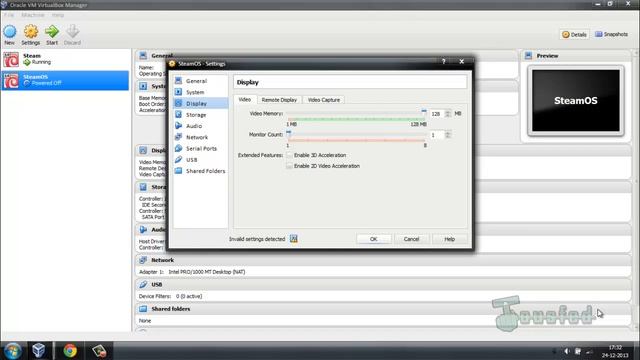Viewport: 640px width, 360px height.
Task: Click the New virtual machine toolbar icon
Action: click(9, 31)
